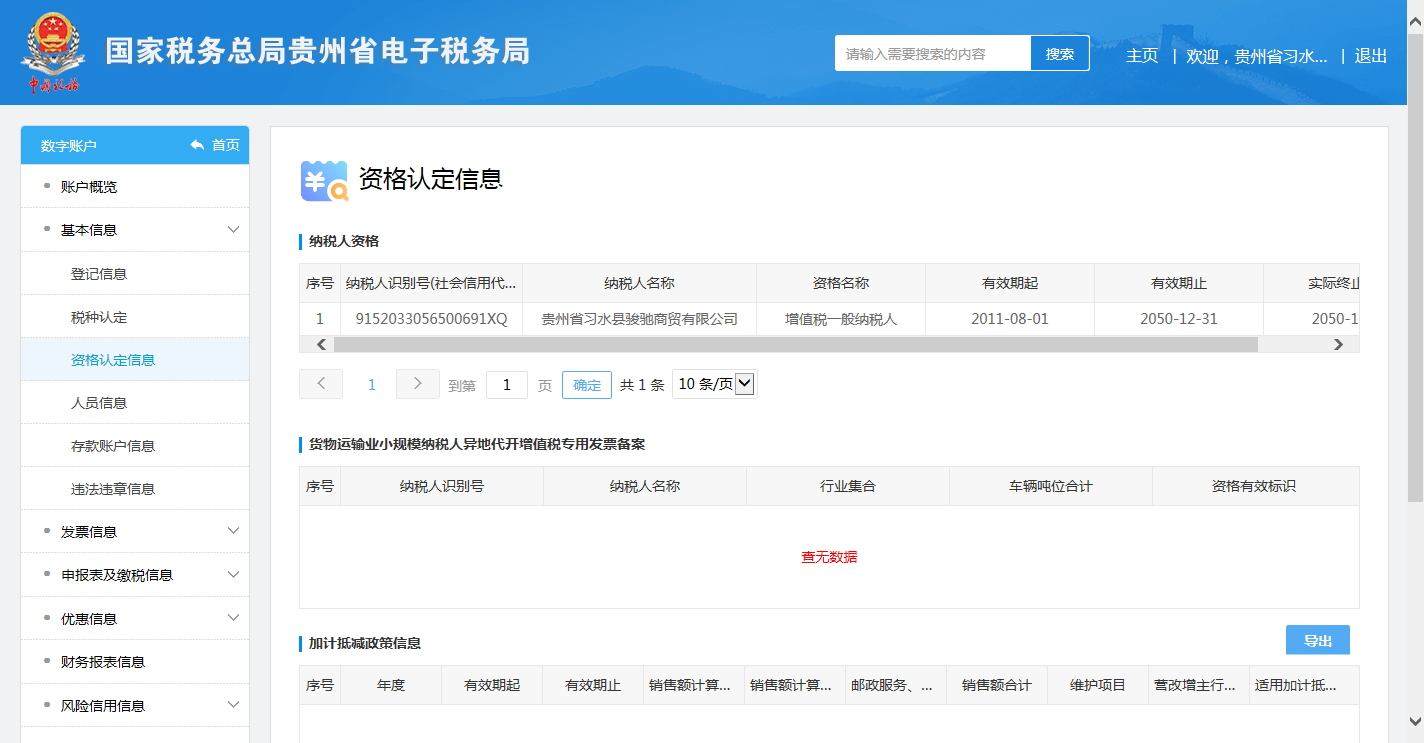Image resolution: width=1424 pixels, height=743 pixels.
Task: Click the 首页 back arrow icon
Action: [197, 146]
